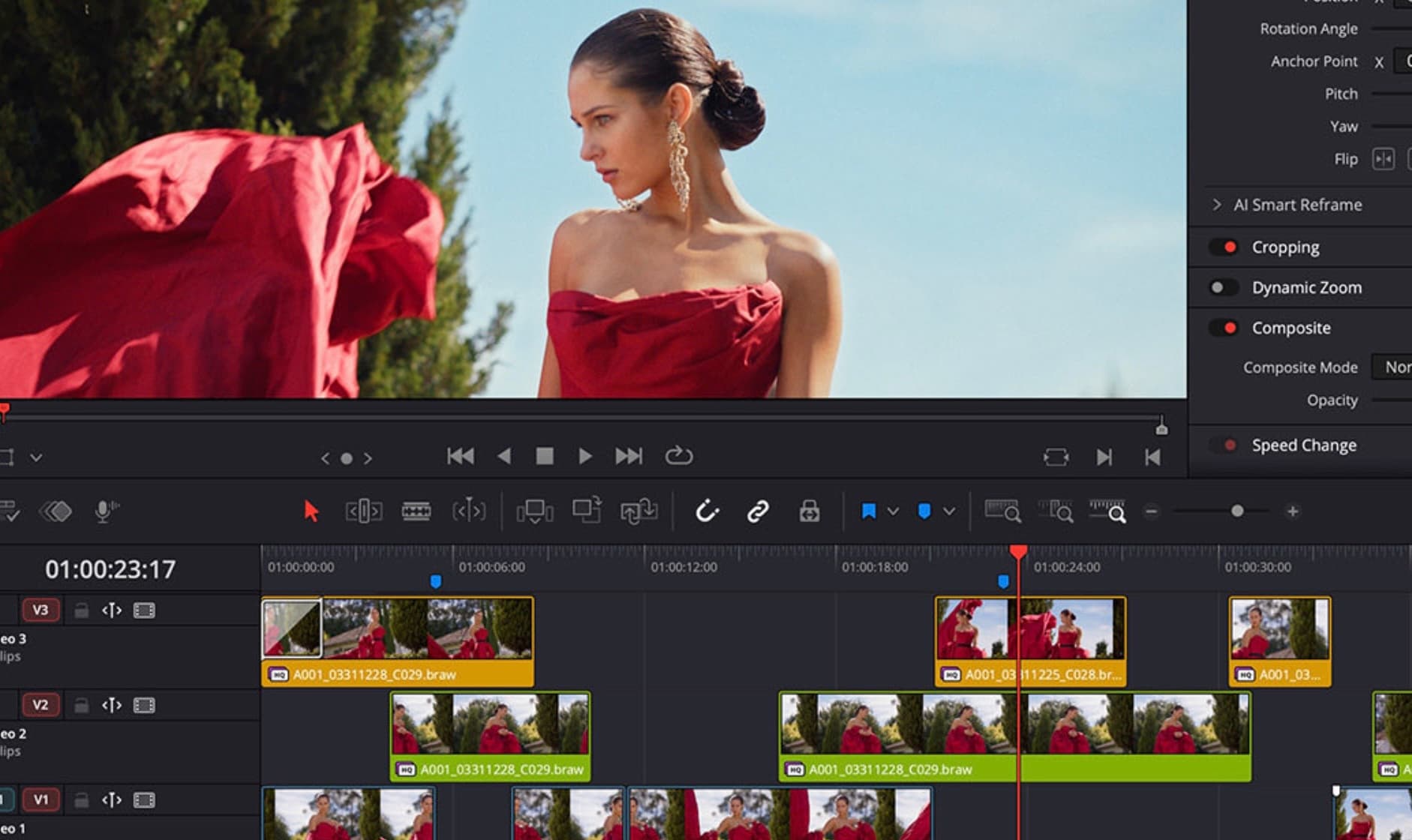
Task: Open the Dynamic Zoom section header
Action: coord(1306,287)
